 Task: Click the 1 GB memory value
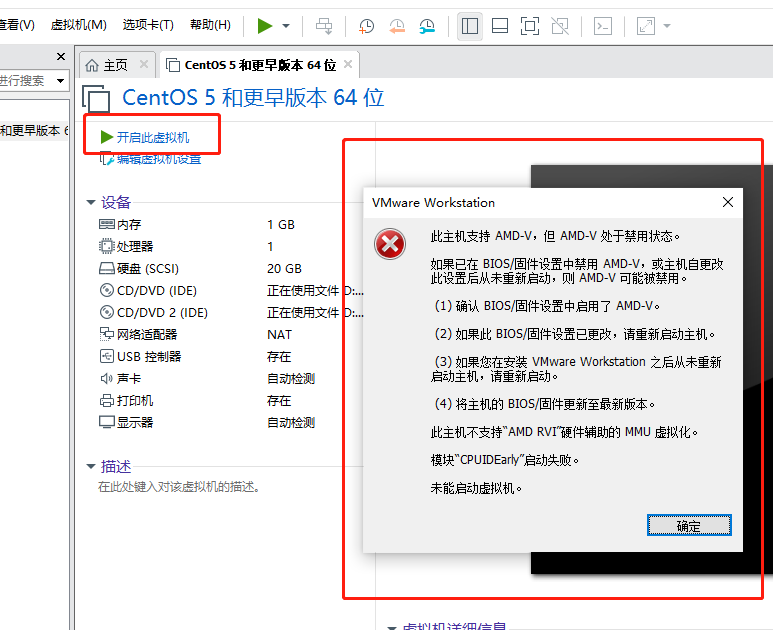(x=281, y=225)
